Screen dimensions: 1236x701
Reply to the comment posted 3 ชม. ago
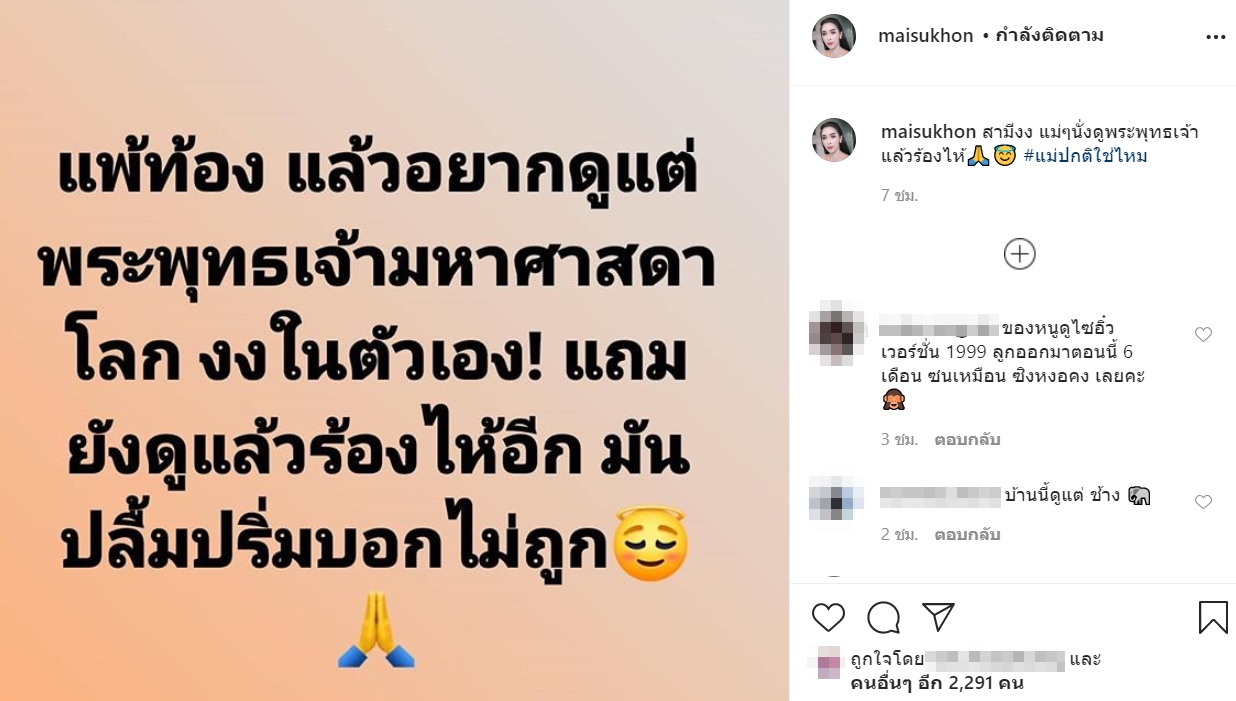pos(967,440)
